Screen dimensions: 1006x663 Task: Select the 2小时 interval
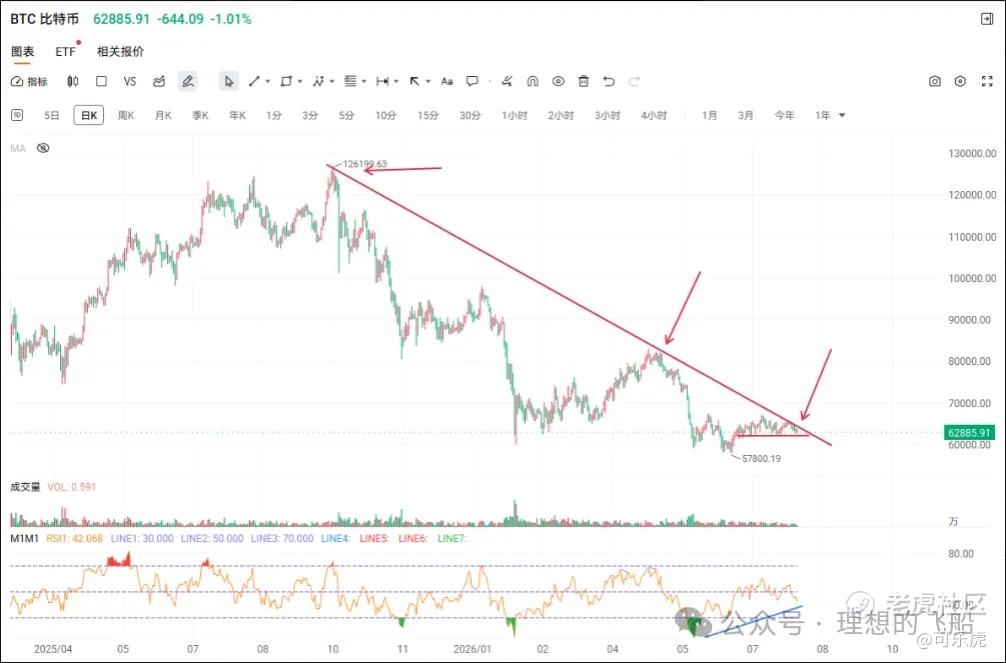tap(561, 116)
